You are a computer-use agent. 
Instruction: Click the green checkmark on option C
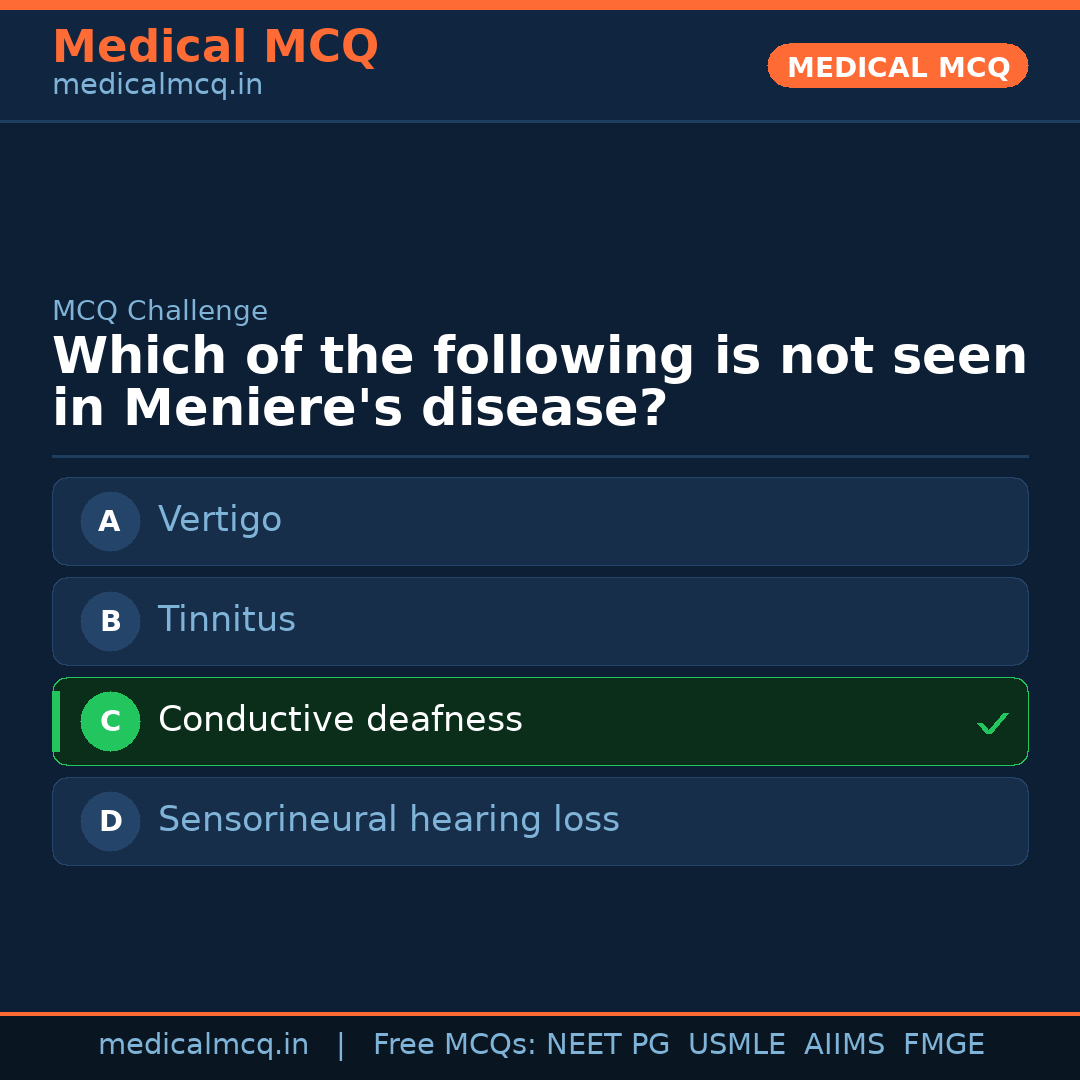(992, 723)
